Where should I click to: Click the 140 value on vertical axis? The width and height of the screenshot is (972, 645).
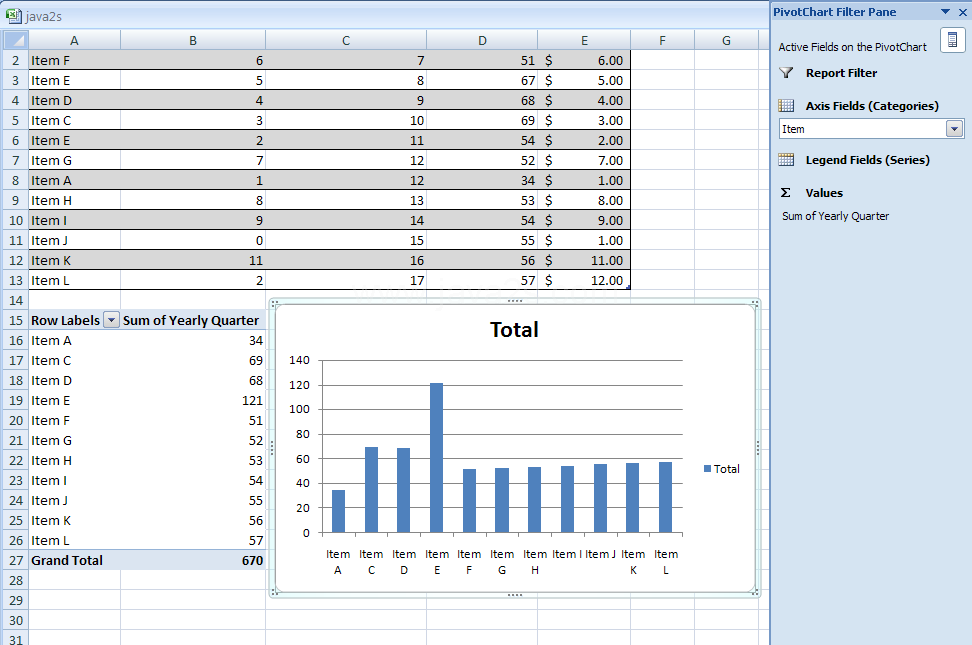click(299, 360)
